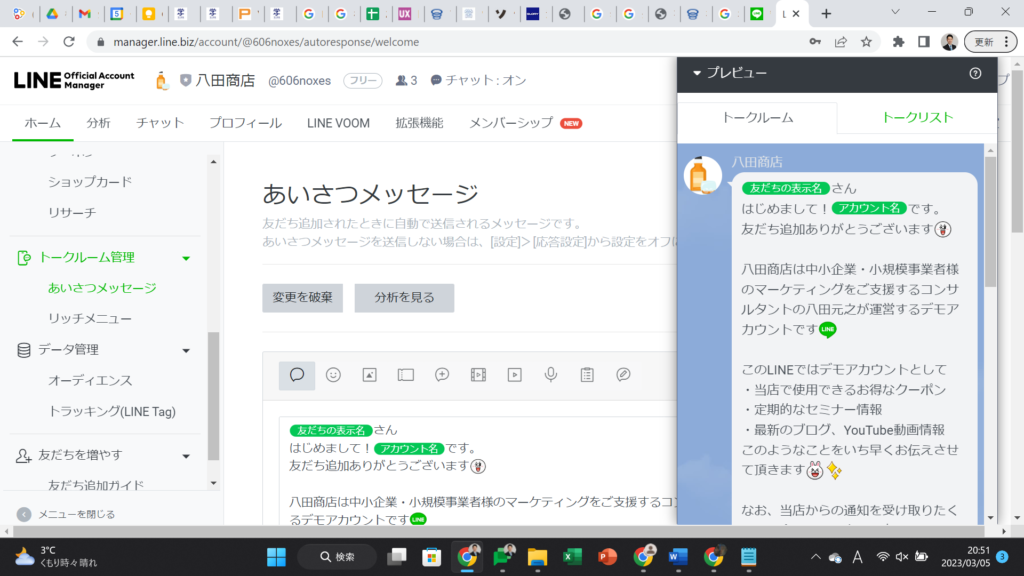The height and width of the screenshot is (576, 1024).
Task: Select the text message icon in editor toolbar
Action: (297, 375)
